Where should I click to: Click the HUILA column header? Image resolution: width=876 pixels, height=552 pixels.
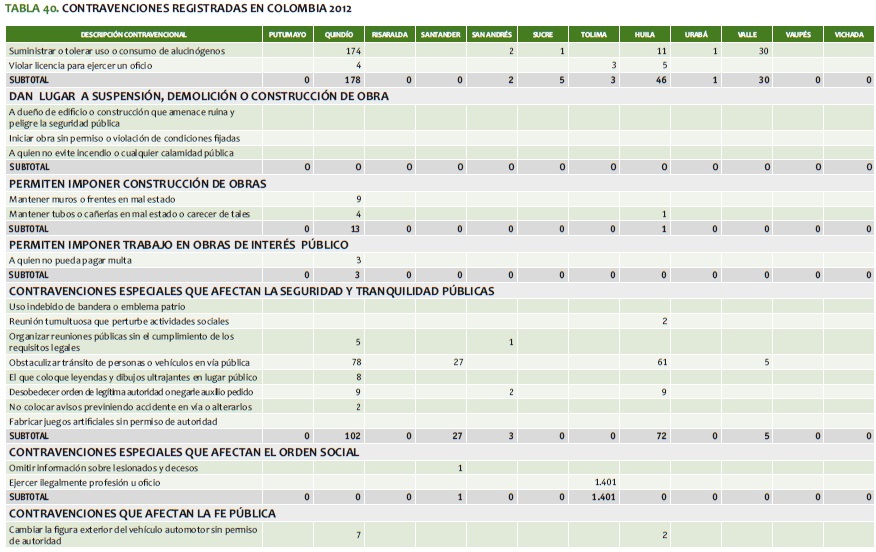point(644,35)
